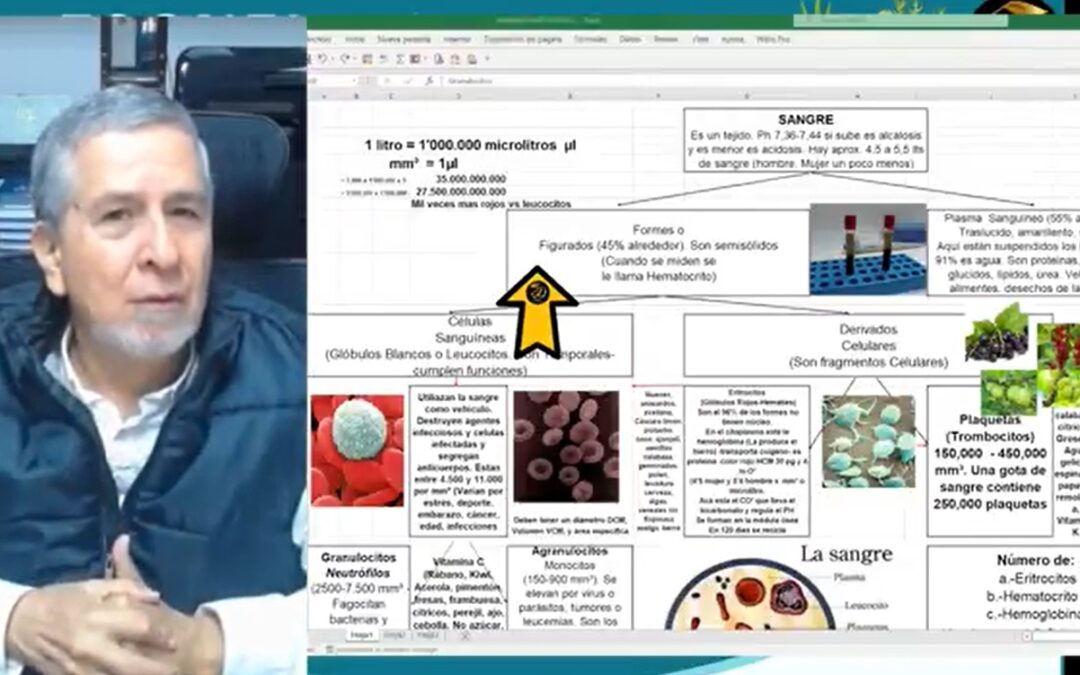Open the Vista ribbon tab
Image resolution: width=1080 pixels, height=675 pixels.
click(x=700, y=40)
